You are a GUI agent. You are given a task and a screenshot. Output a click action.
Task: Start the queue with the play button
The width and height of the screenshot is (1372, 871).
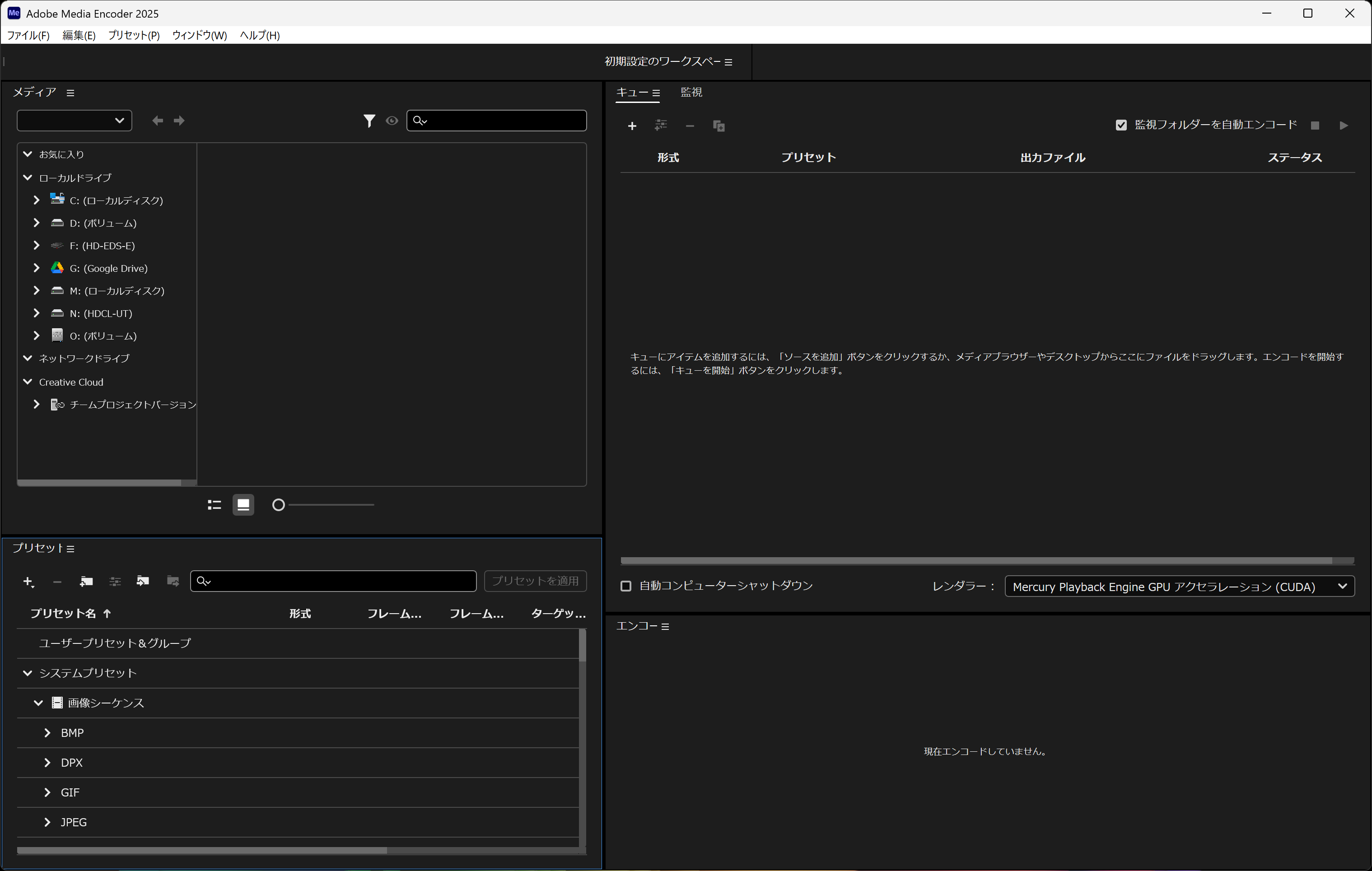point(1344,126)
